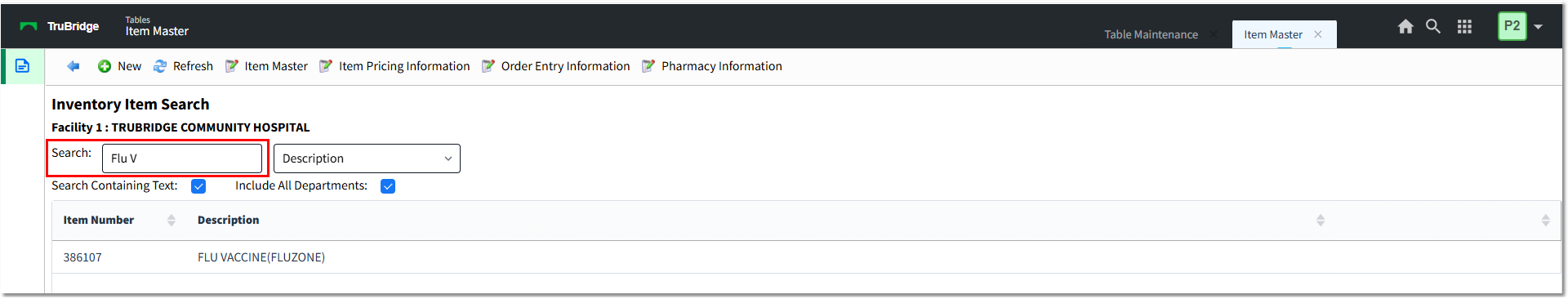Image resolution: width=1568 pixels, height=299 pixels.
Task: Open the home icon in header
Action: [x=1405, y=27]
